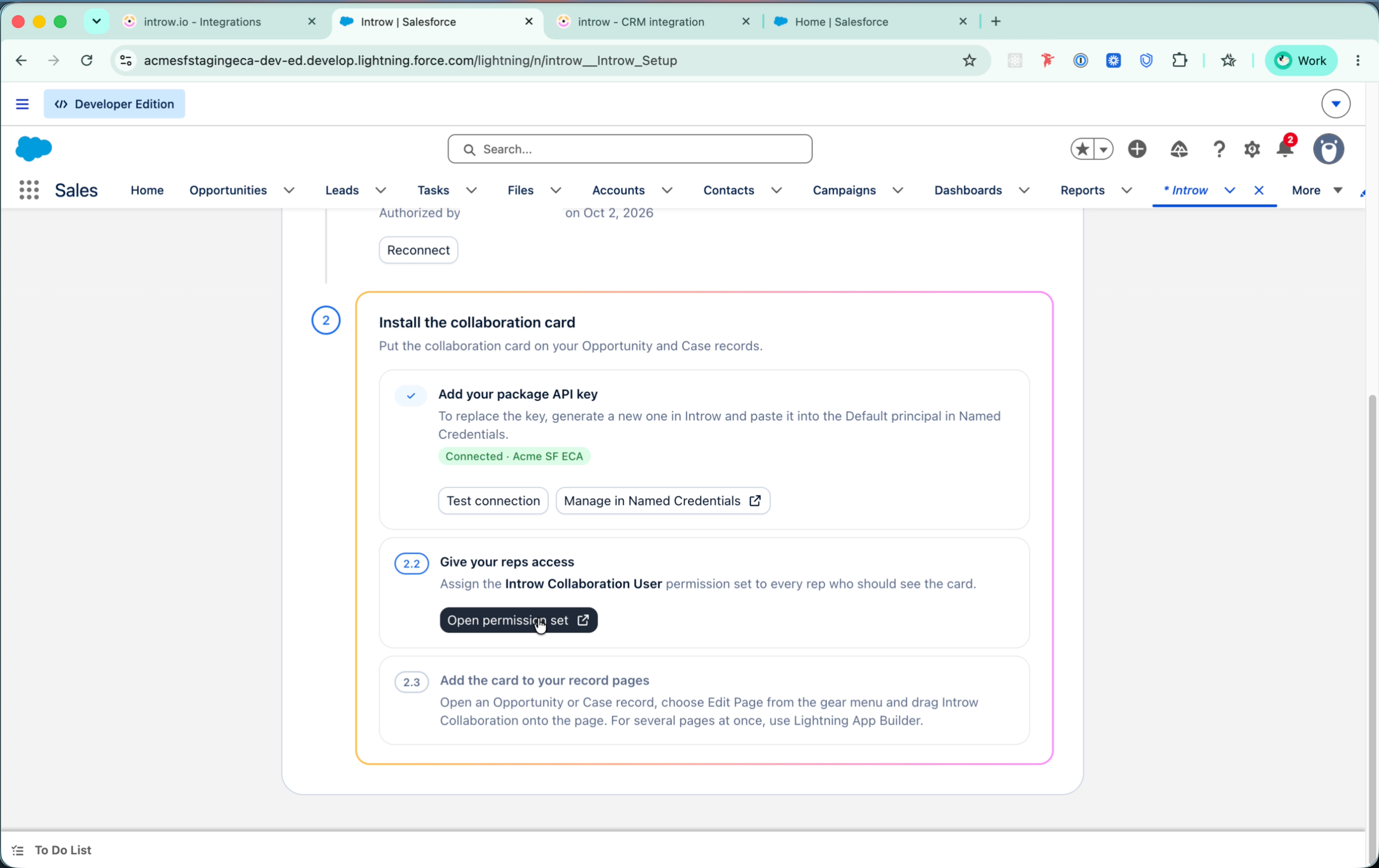Click Test connection

tap(493, 501)
